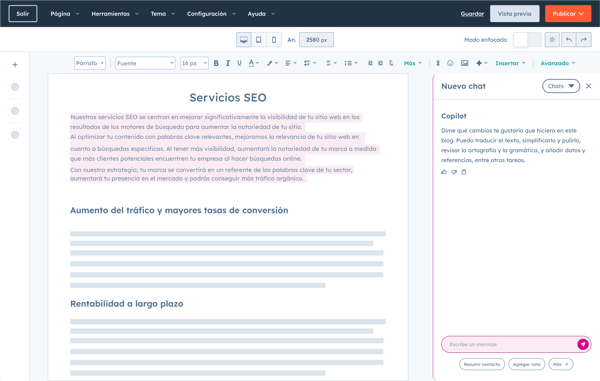Open the Ayuda menu
600x381 pixels.
(x=261, y=14)
